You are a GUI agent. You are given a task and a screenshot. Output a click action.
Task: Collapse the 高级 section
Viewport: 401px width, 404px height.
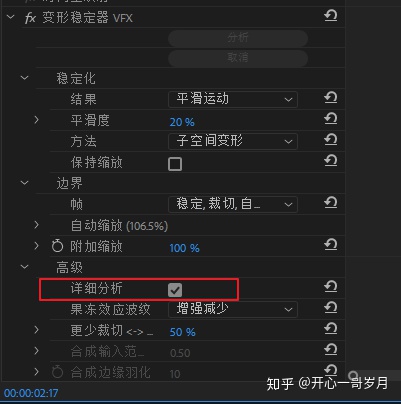tap(25, 267)
